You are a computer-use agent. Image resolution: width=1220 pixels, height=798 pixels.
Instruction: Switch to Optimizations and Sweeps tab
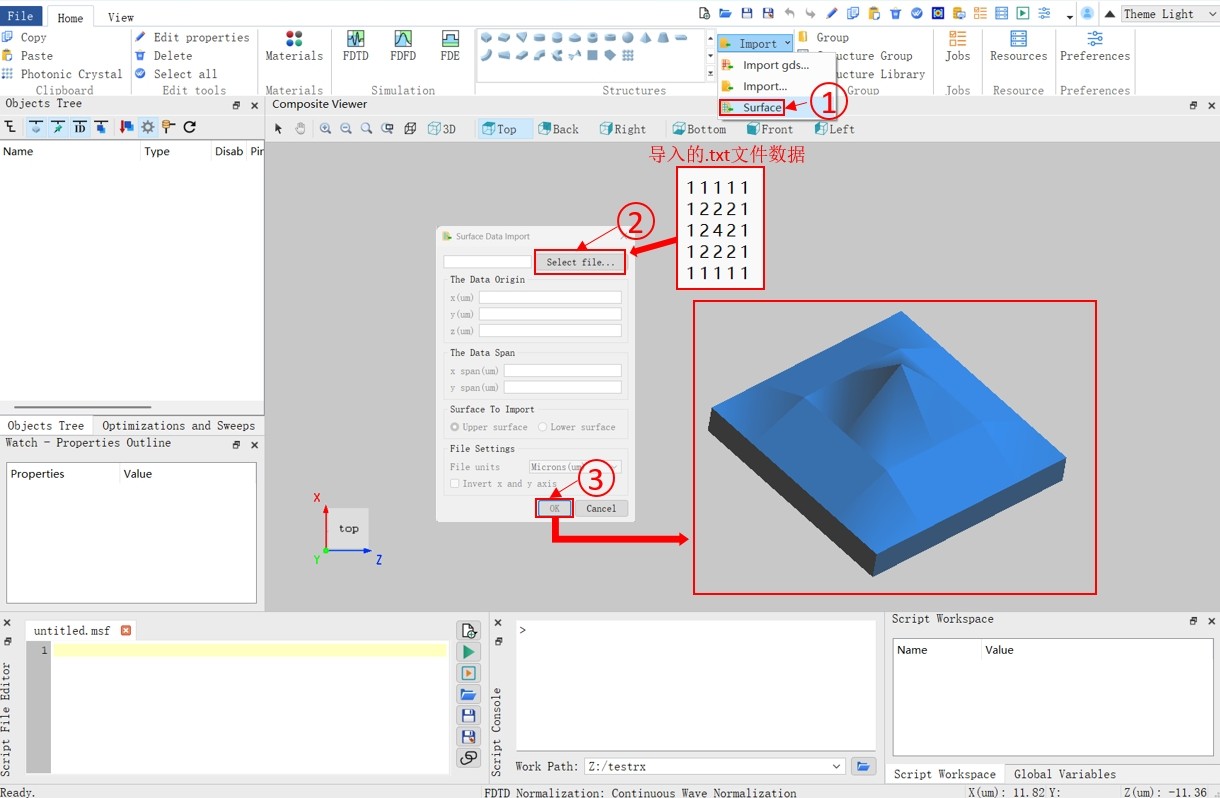[x=178, y=426]
